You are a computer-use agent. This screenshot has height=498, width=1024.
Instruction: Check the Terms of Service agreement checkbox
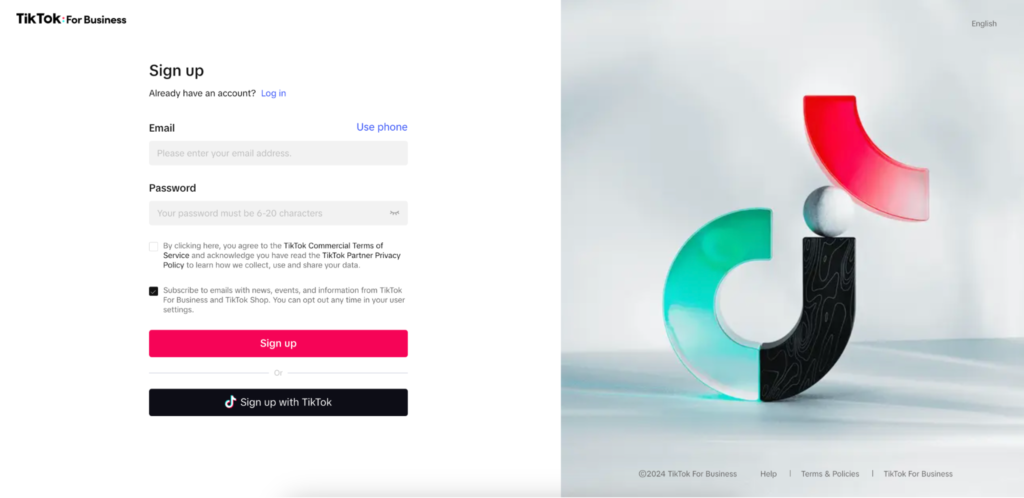(x=154, y=246)
